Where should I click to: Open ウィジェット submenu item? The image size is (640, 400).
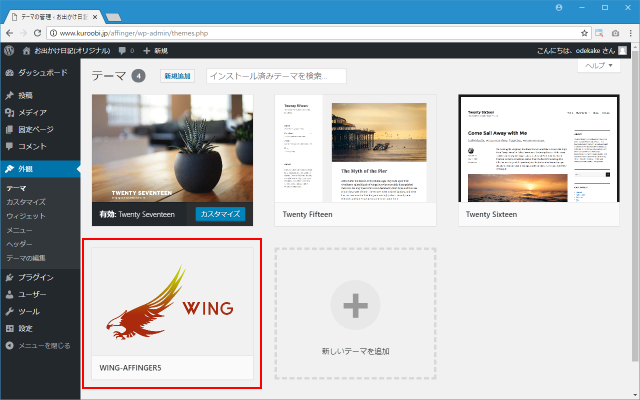26,216
